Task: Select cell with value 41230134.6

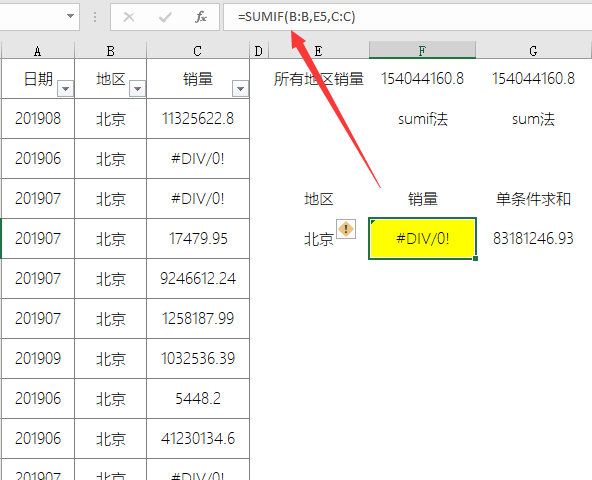Action: (198, 438)
